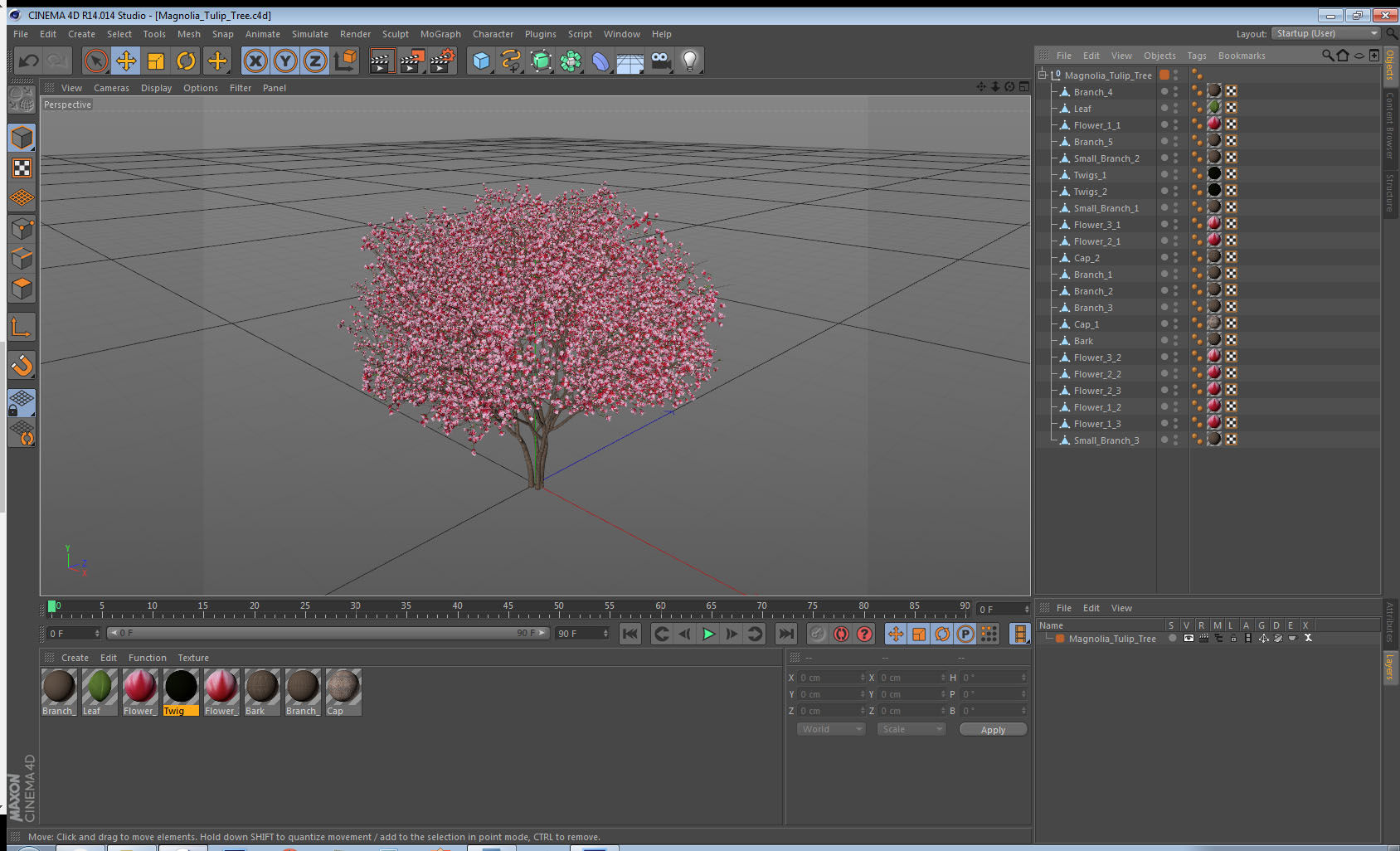Viewport: 1400px width, 851px height.
Task: Add a NURBS generator object
Action: coord(541,61)
